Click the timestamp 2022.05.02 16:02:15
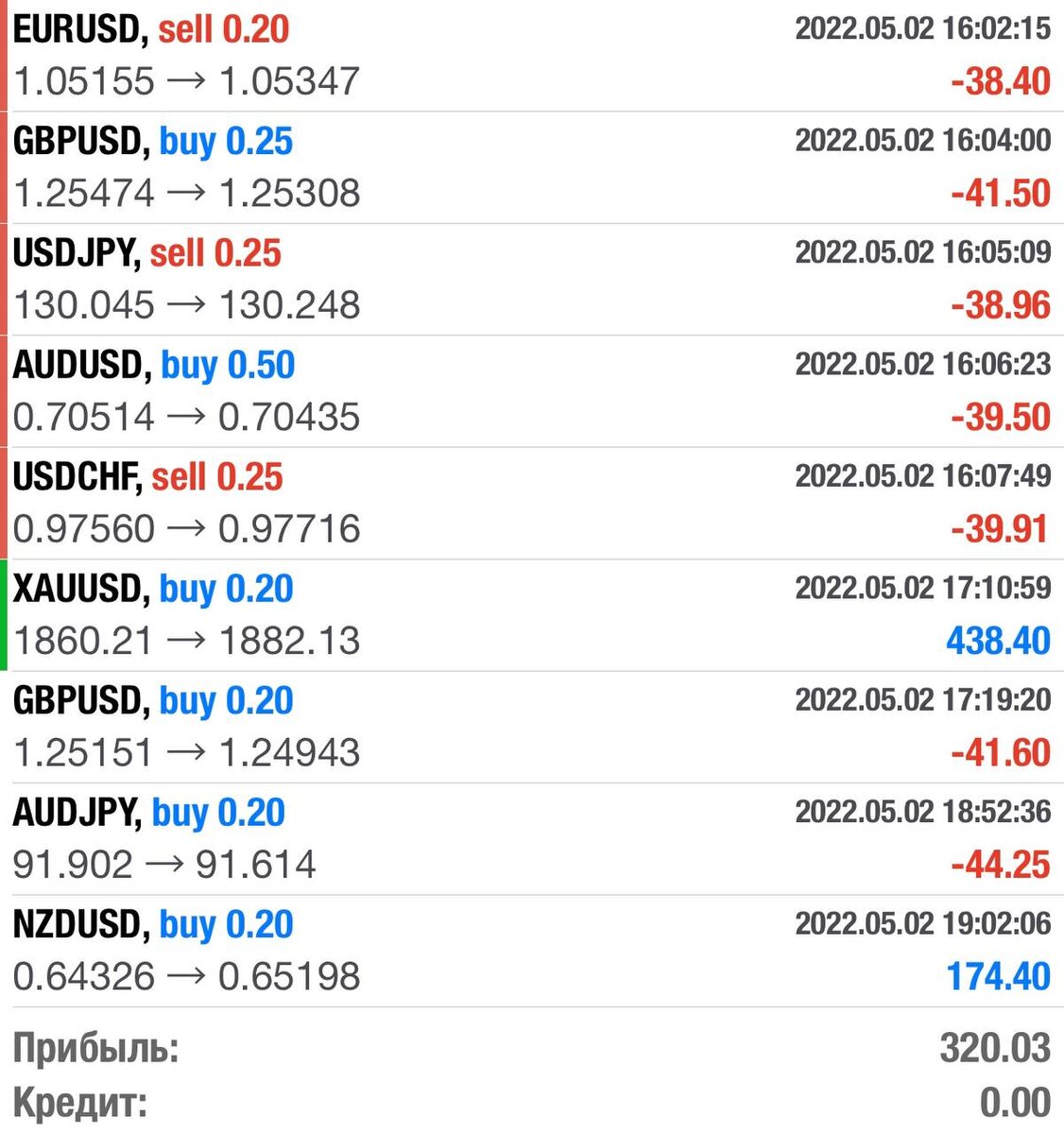 pos(922,28)
